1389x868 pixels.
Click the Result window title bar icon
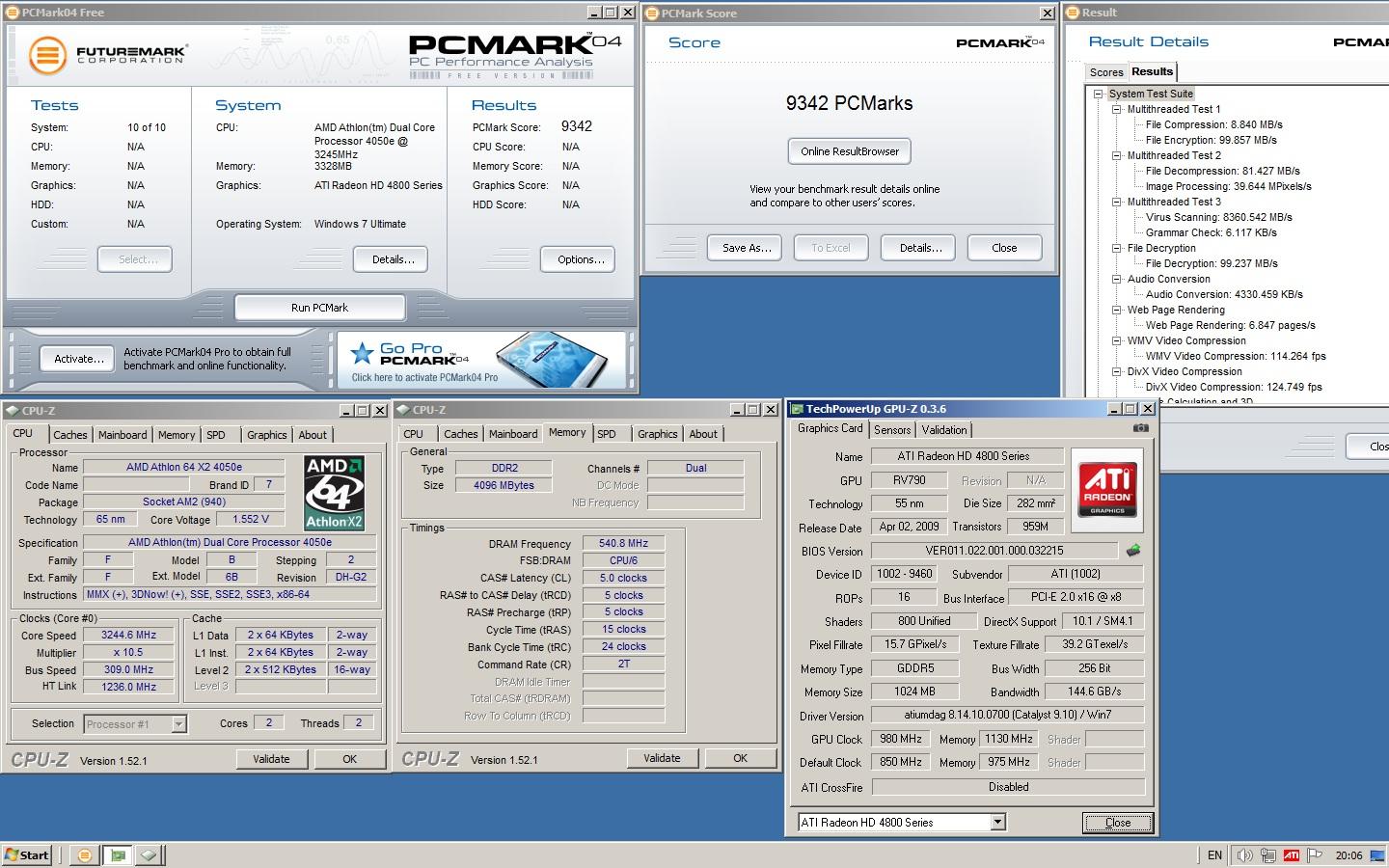tap(1074, 13)
